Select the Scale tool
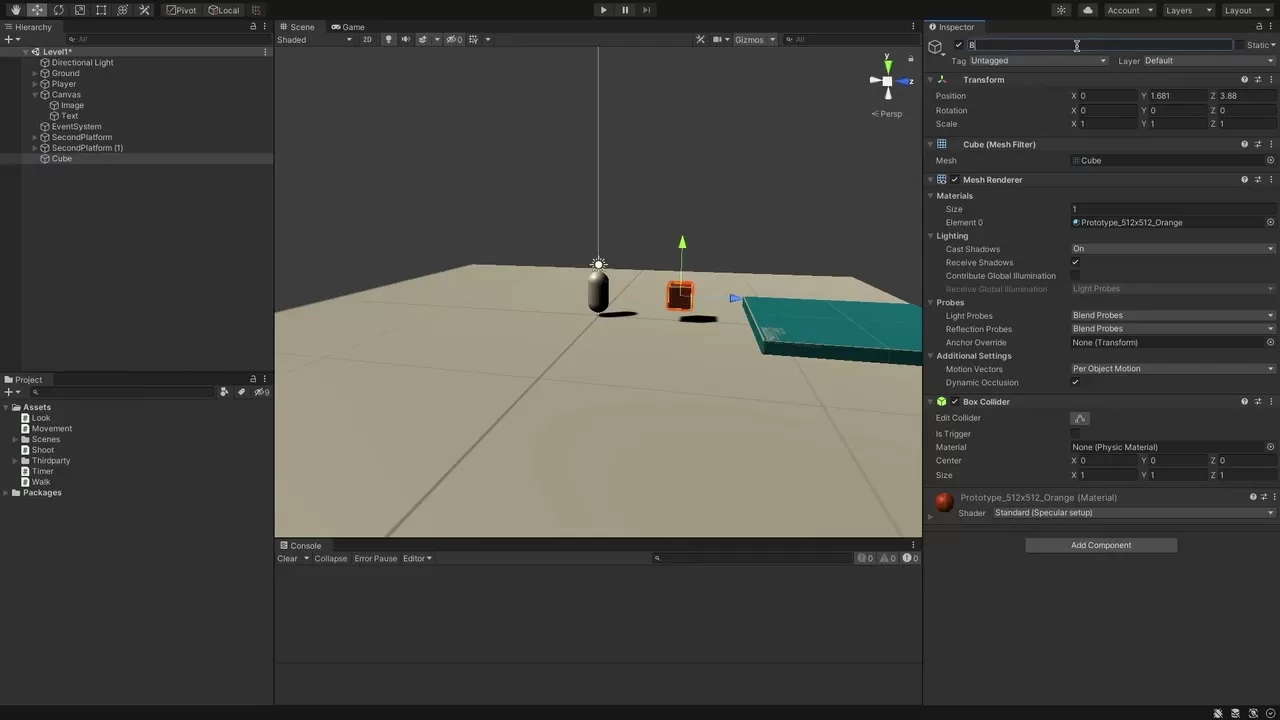 (79, 9)
